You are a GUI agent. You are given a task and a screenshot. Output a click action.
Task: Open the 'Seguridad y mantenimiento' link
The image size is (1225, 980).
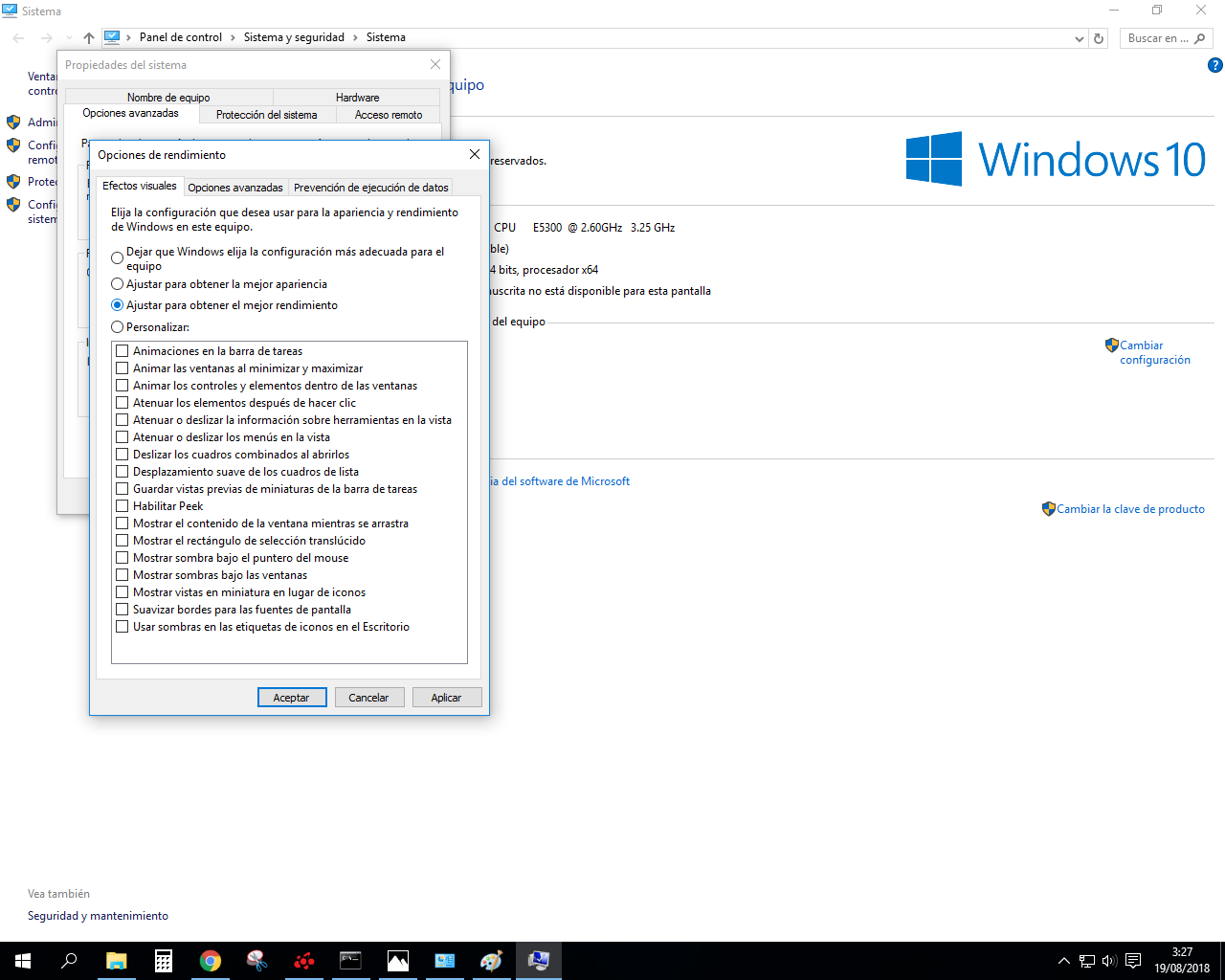[98, 916]
